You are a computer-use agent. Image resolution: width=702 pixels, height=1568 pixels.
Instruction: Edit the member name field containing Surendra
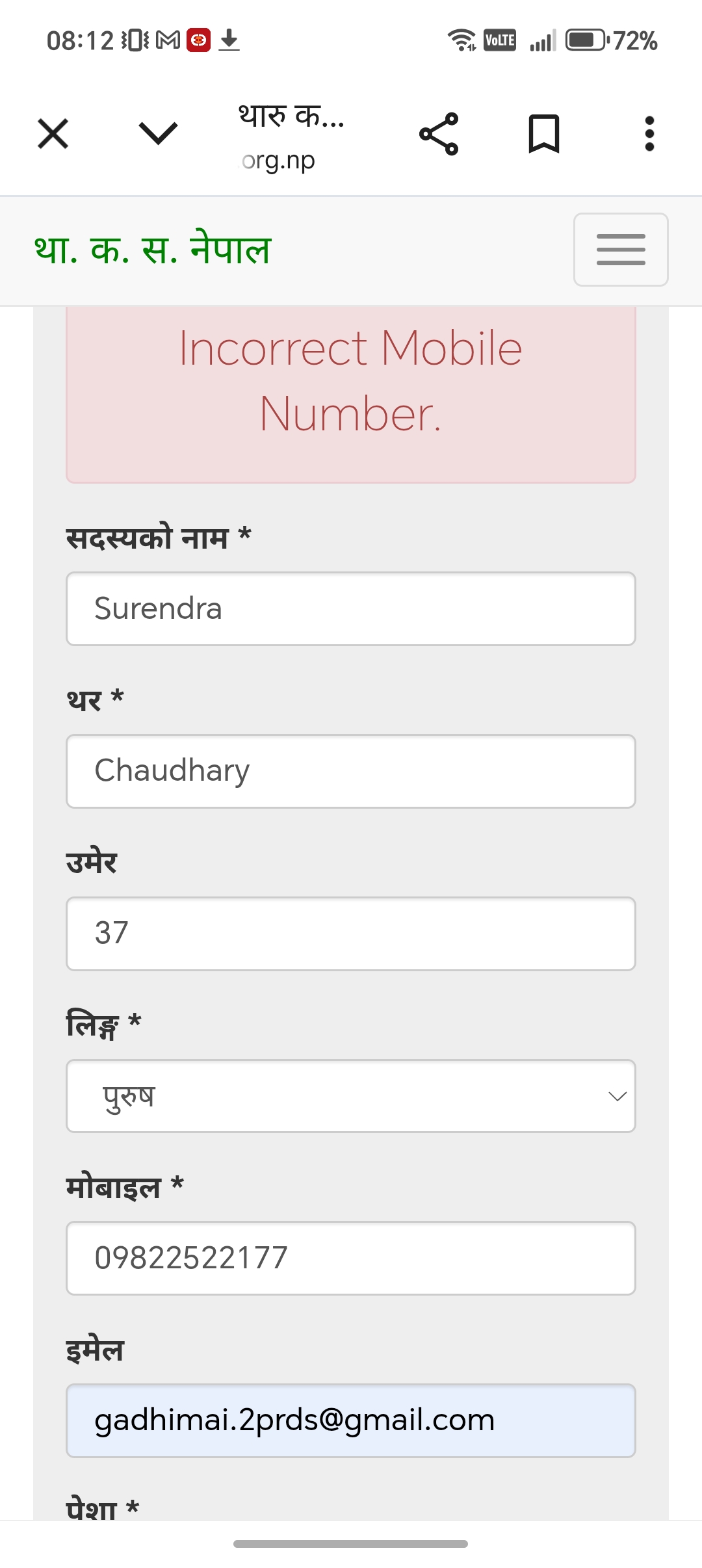(x=351, y=608)
